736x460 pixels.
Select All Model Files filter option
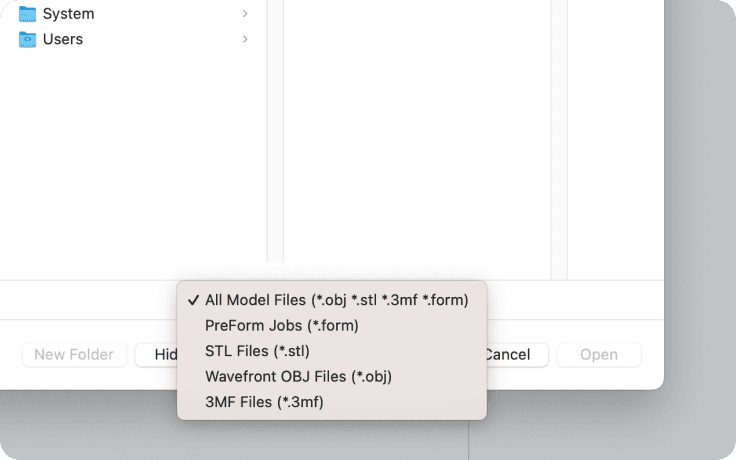tap(332, 300)
